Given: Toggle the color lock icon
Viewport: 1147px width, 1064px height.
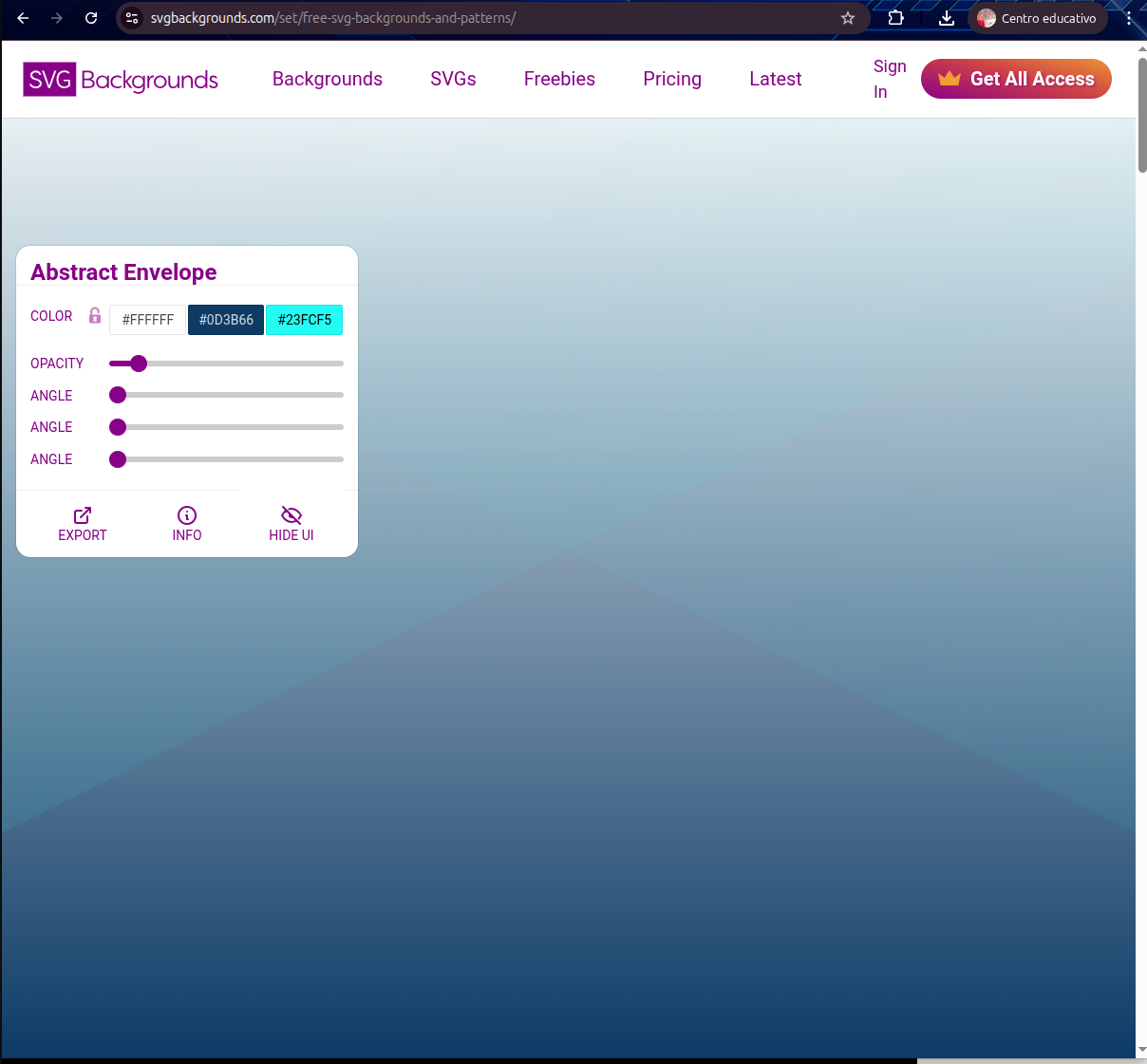Looking at the screenshot, I should [x=95, y=316].
